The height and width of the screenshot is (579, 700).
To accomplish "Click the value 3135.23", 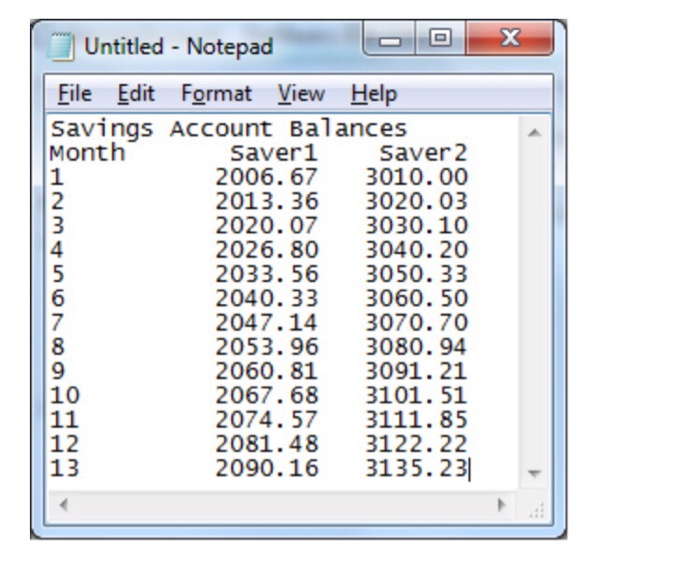I will pyautogui.click(x=417, y=469).
